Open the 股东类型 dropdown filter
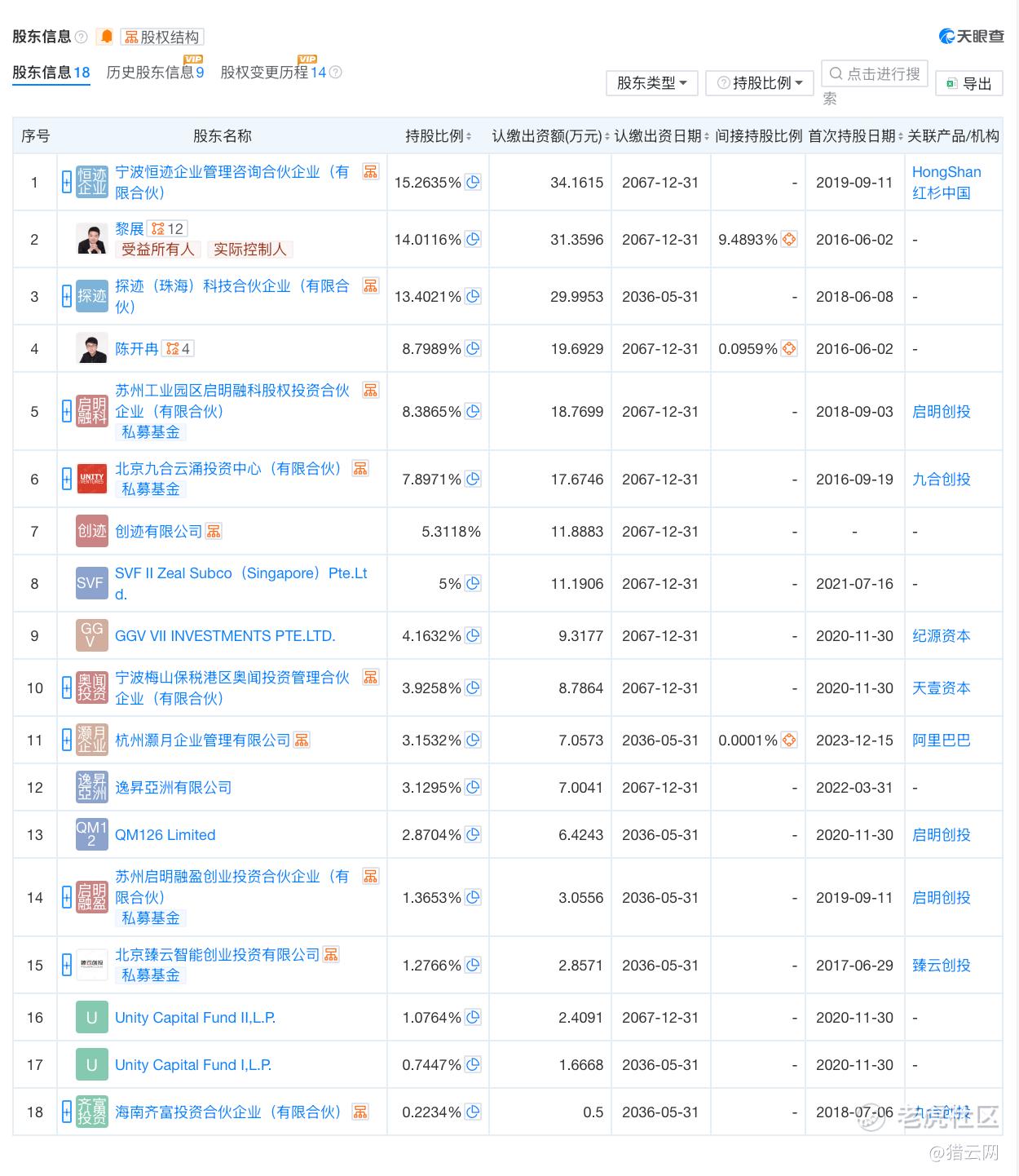Screen dimensions: 1019x1176 coord(652,83)
